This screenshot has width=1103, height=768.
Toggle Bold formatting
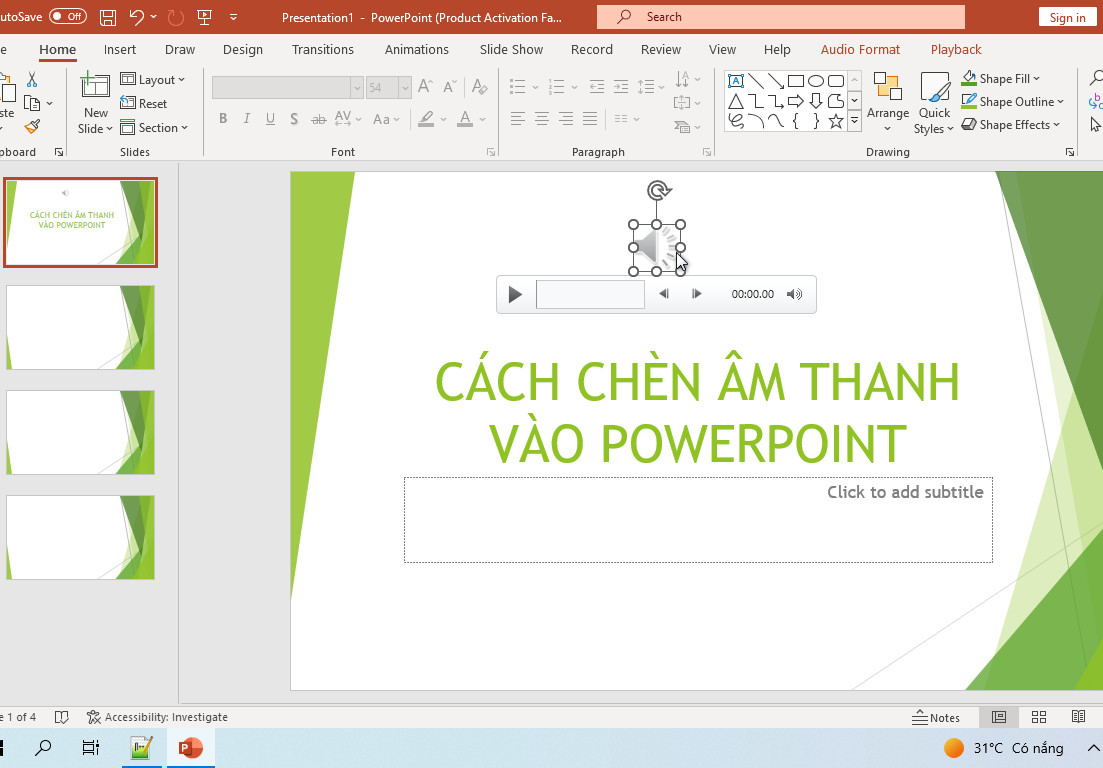click(223, 119)
